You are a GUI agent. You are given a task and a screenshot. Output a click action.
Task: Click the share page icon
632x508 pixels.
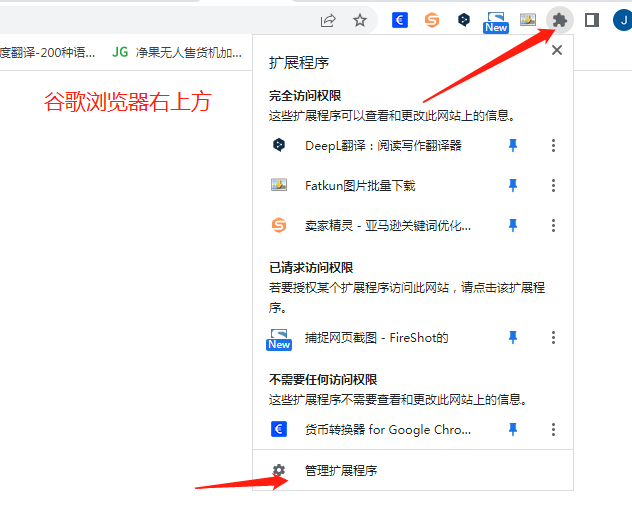[328, 20]
